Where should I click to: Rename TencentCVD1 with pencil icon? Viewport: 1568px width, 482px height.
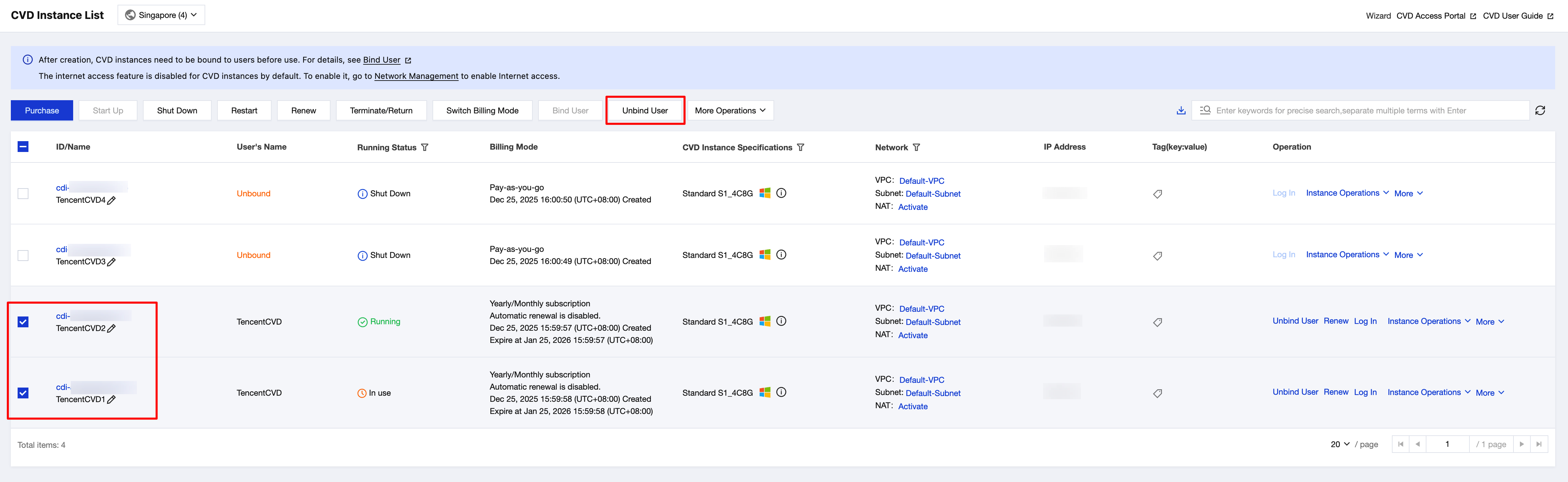(x=111, y=400)
